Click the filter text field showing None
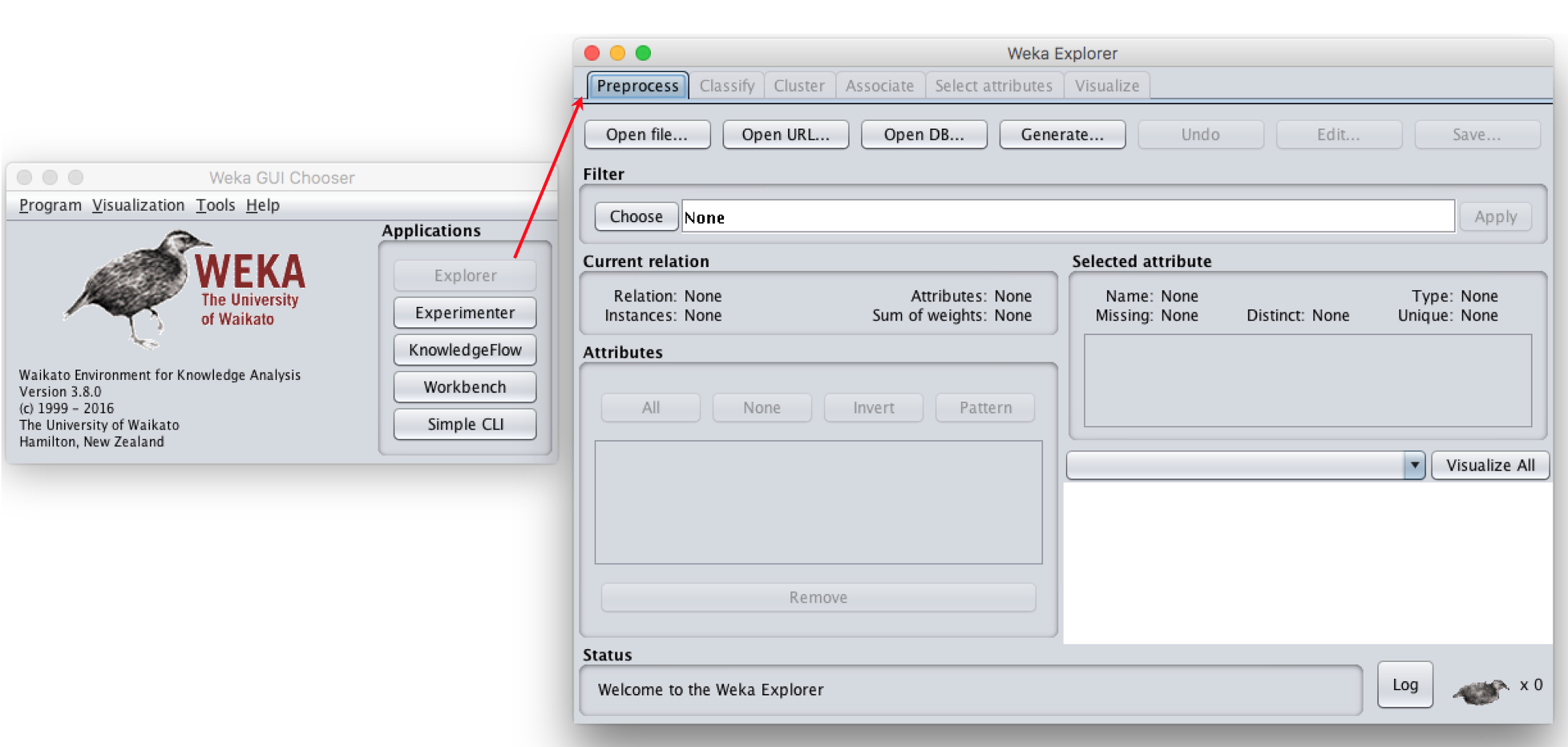Viewport: 1568px width, 747px height. pyautogui.click(x=1068, y=216)
